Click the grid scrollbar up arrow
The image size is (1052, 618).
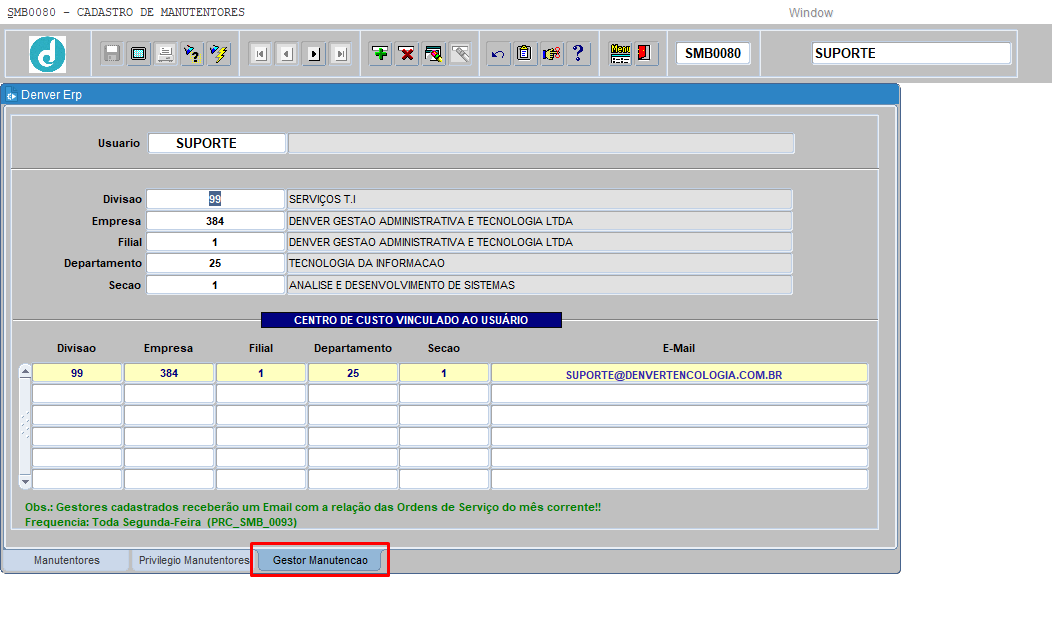click(x=25, y=371)
